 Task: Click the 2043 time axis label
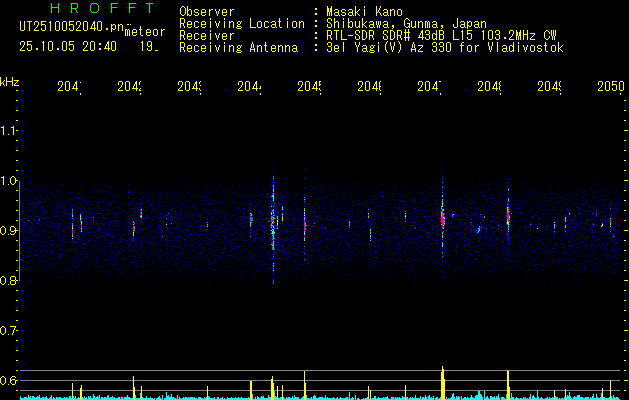pyautogui.click(x=190, y=86)
